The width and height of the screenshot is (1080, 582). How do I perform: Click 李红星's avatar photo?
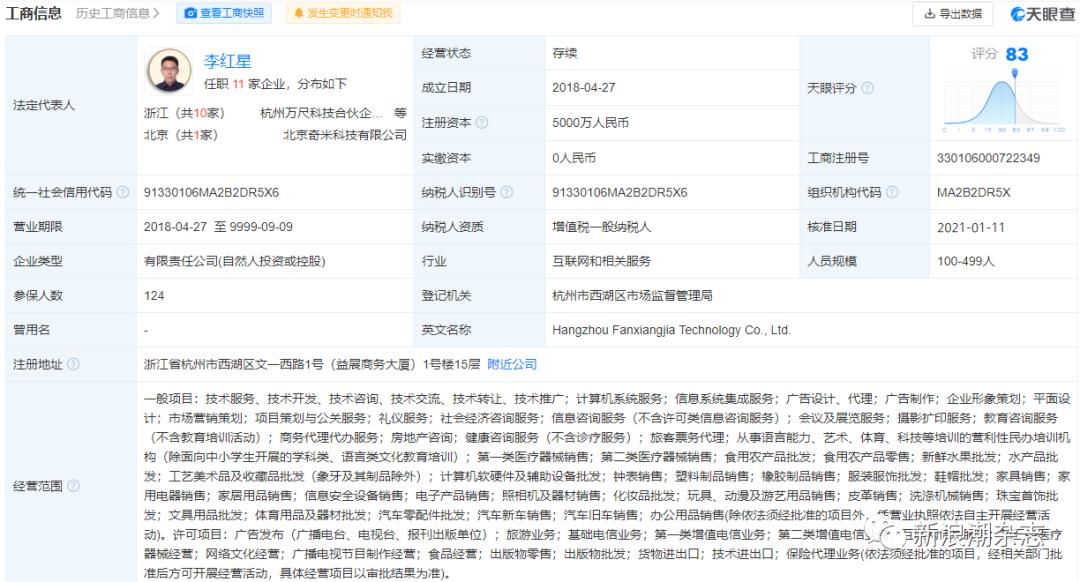[168, 70]
